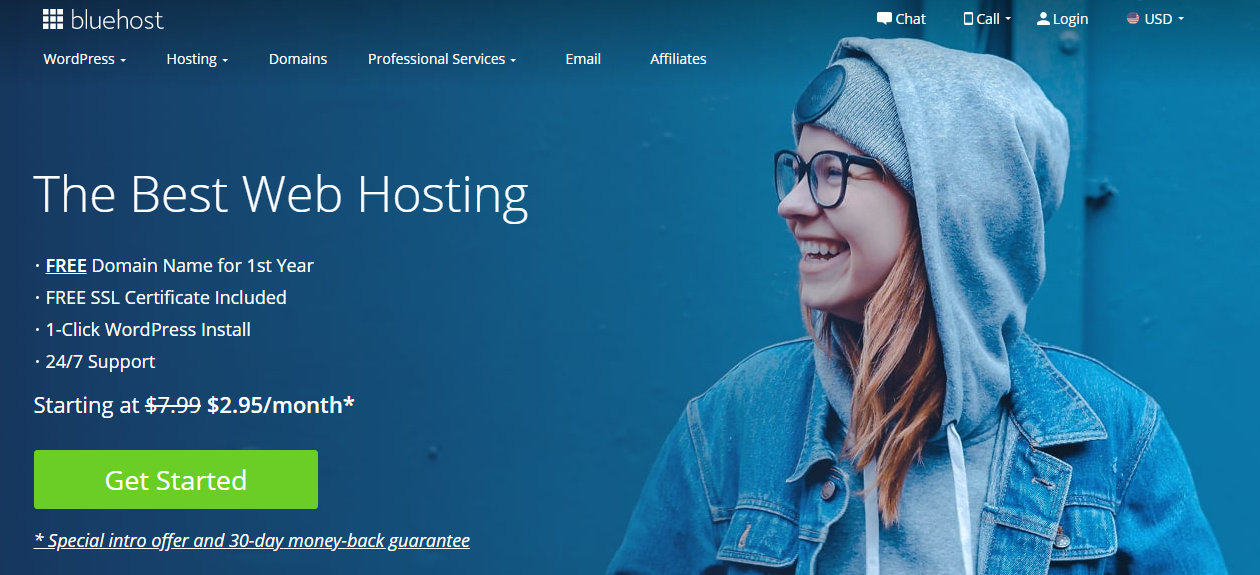Click the bluehost wordmark text
Viewport: 1260px width, 575px height.
pyautogui.click(x=117, y=19)
